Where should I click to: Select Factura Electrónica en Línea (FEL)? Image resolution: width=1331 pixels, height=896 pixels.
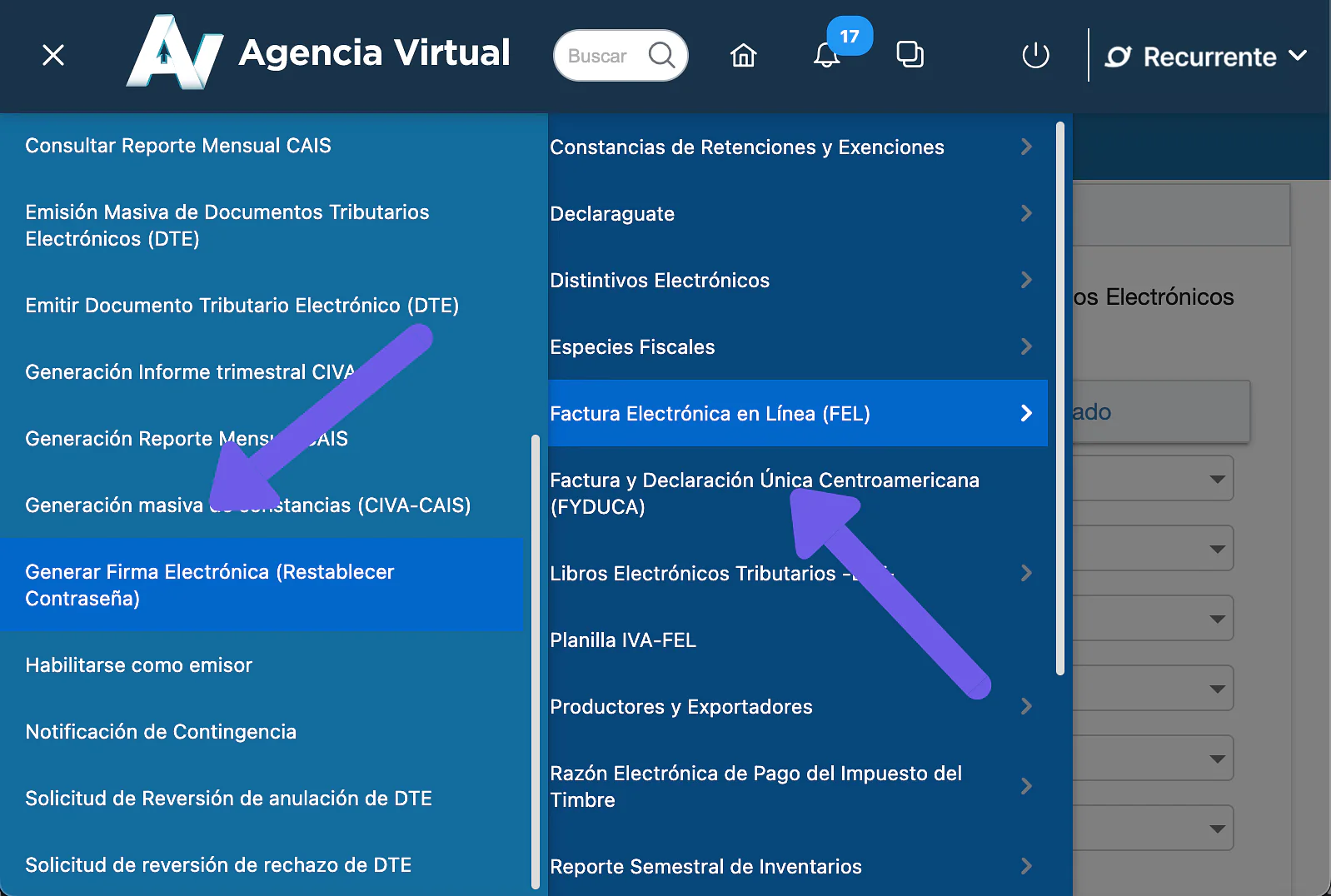point(798,413)
